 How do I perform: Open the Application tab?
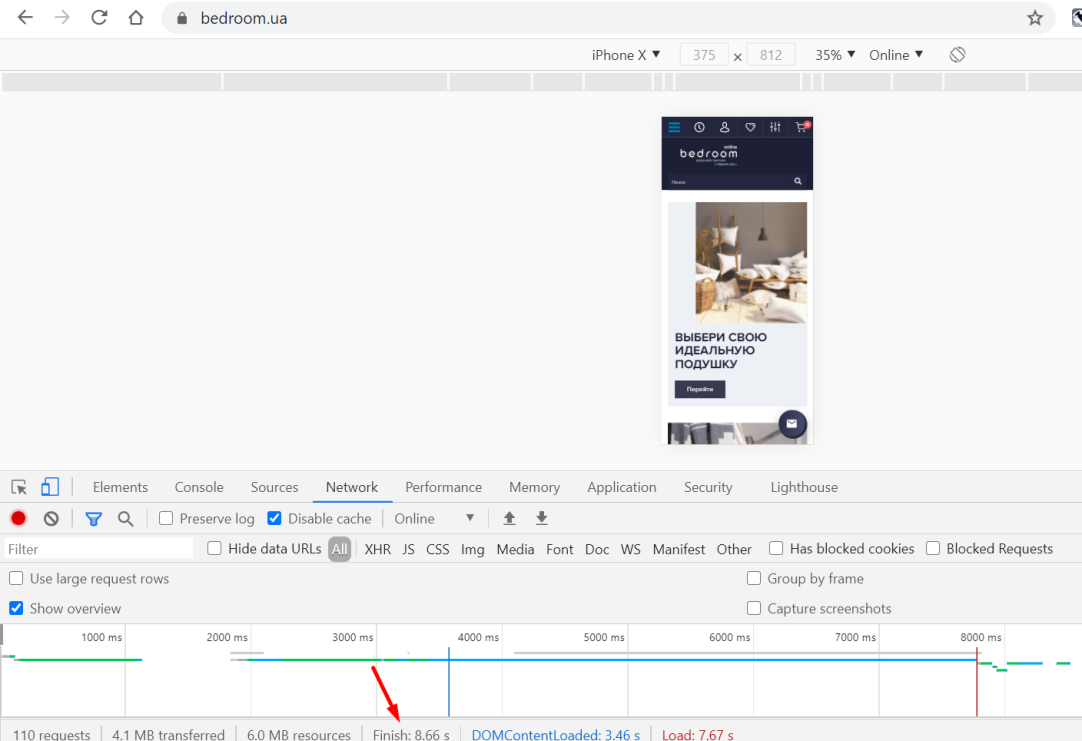(x=622, y=487)
